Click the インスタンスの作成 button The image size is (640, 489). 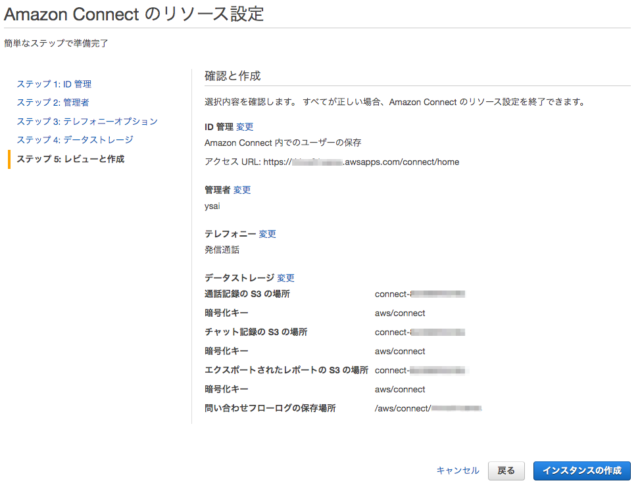(582, 471)
